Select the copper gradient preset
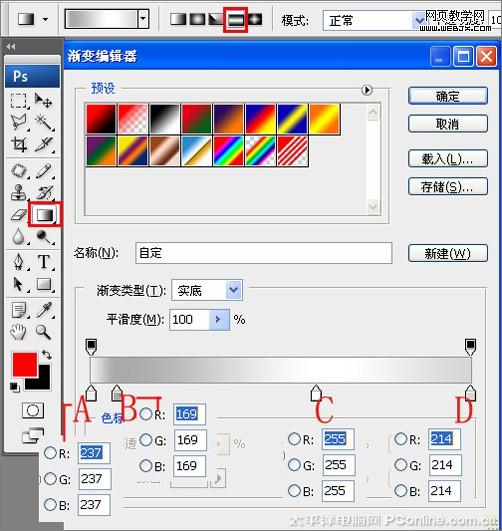The height and width of the screenshot is (531, 502). tap(165, 151)
